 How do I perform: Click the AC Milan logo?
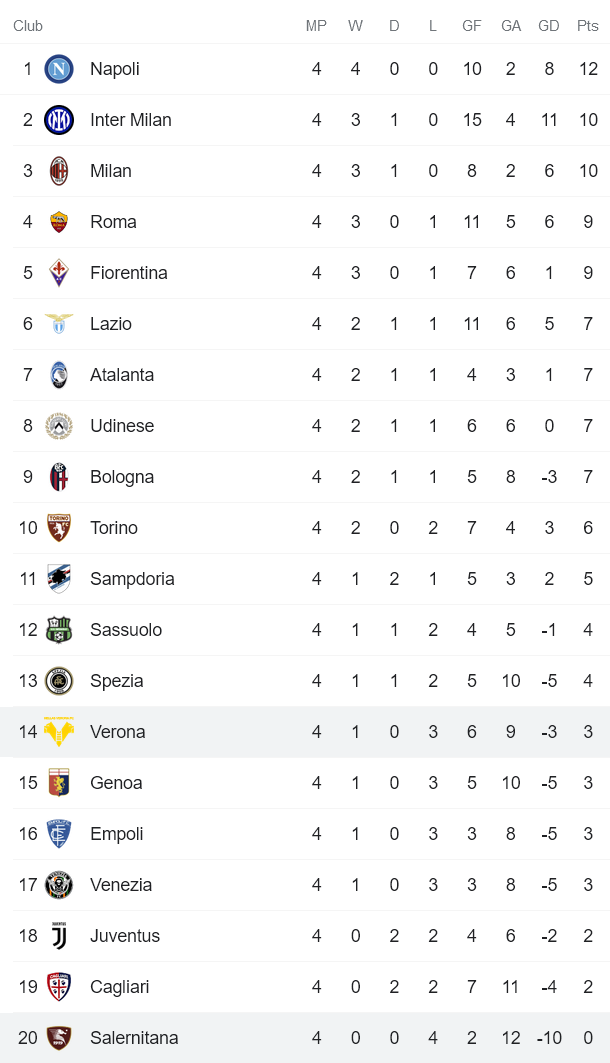(x=58, y=171)
